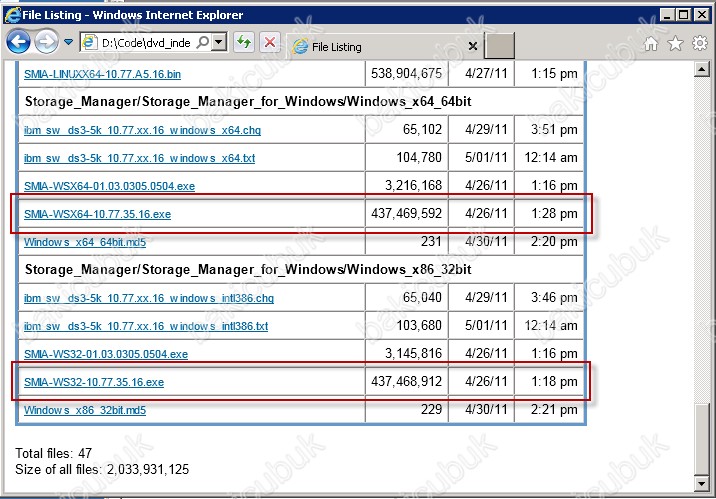The height and width of the screenshot is (499, 716).
Task: Open ibm_sw_ds3-5k windows_intl386.chg link
Action: click(x=149, y=298)
